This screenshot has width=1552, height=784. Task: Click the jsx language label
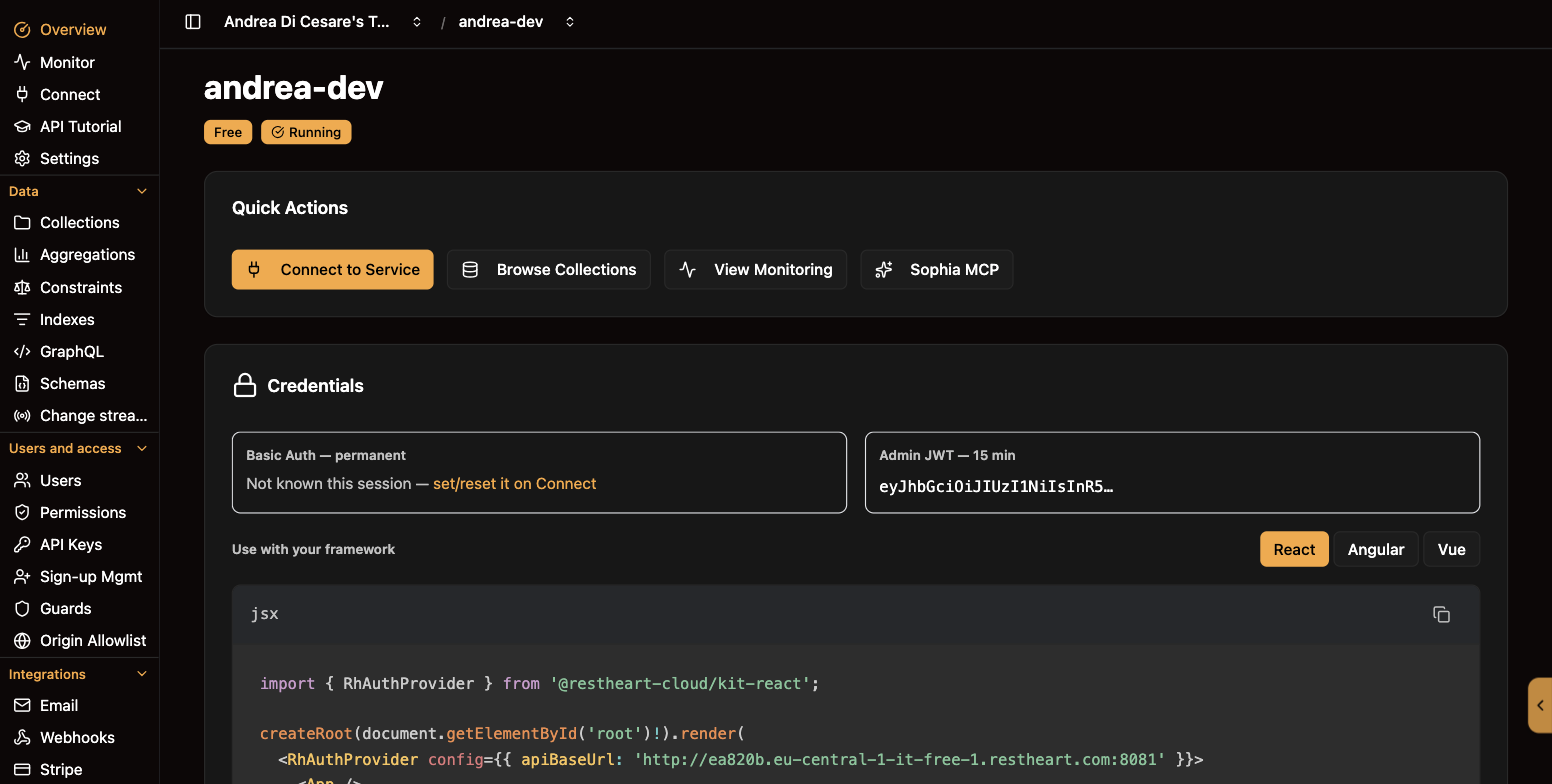coord(265,614)
